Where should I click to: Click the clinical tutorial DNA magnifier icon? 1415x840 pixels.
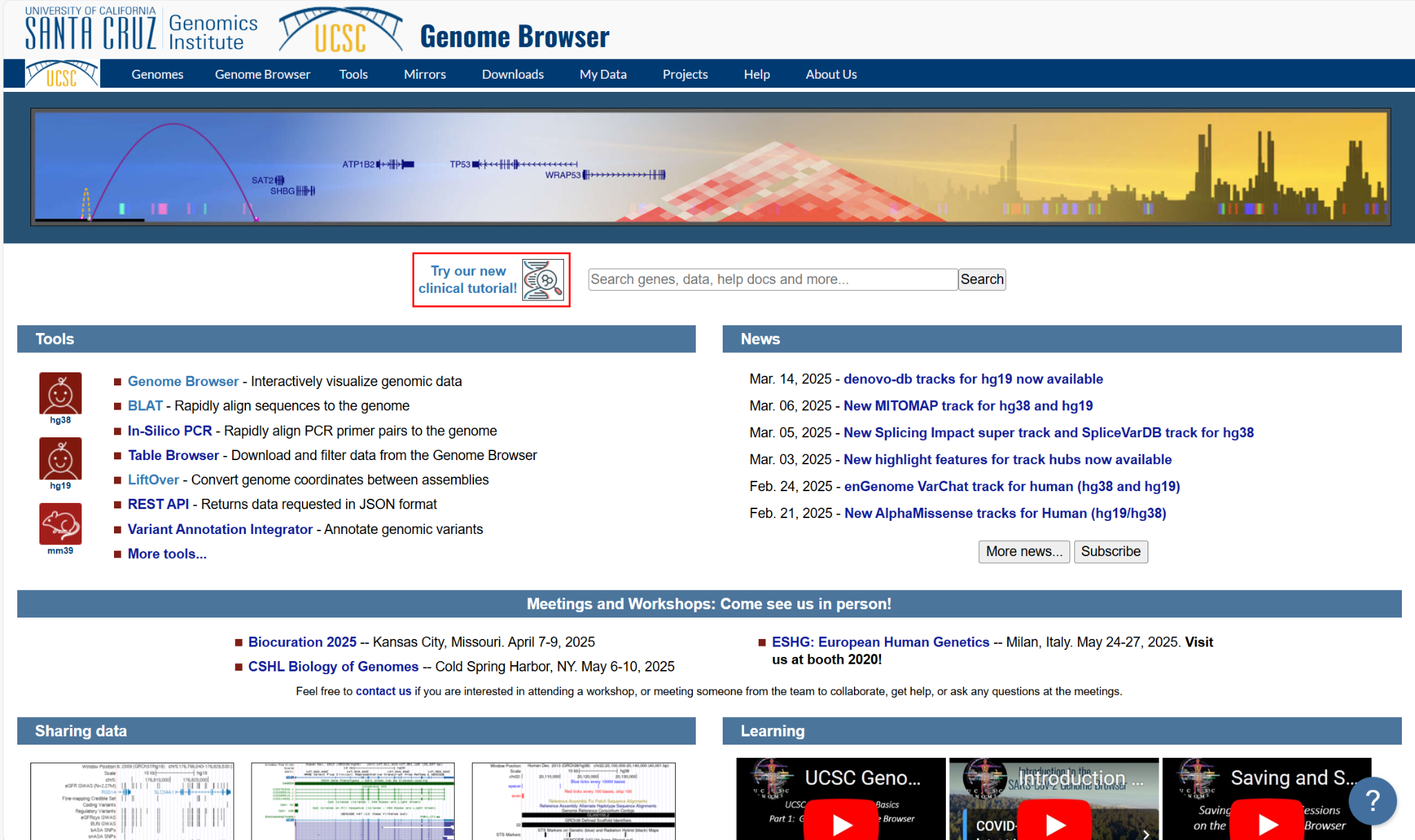coord(542,280)
